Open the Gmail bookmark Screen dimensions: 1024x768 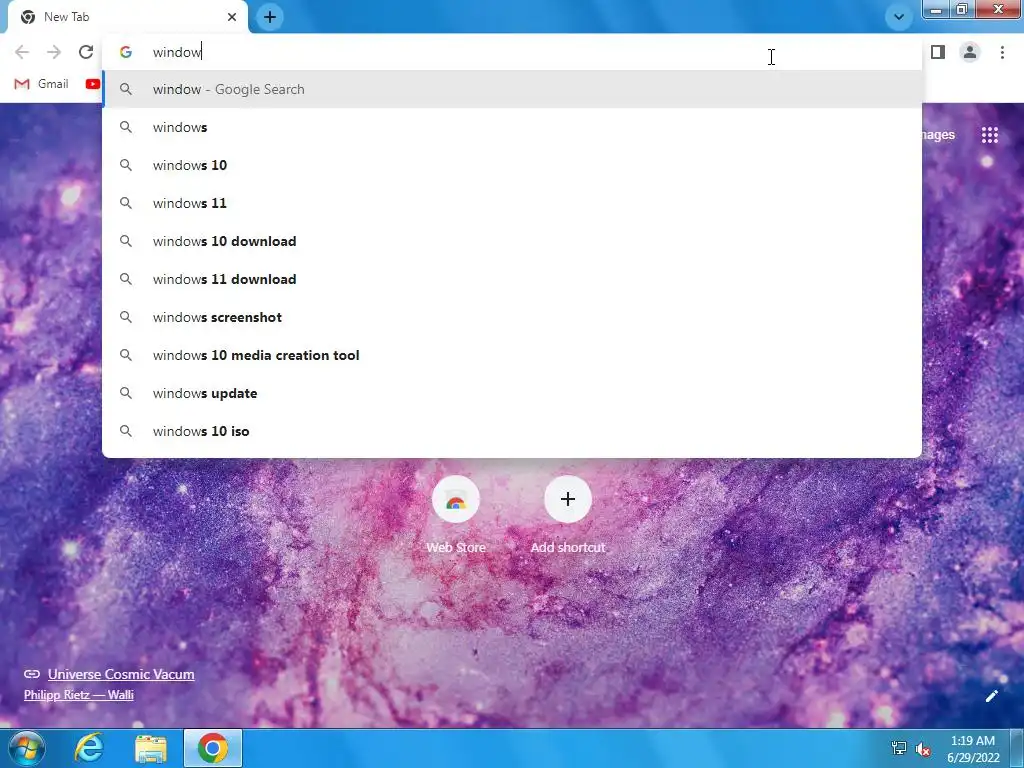pos(41,84)
